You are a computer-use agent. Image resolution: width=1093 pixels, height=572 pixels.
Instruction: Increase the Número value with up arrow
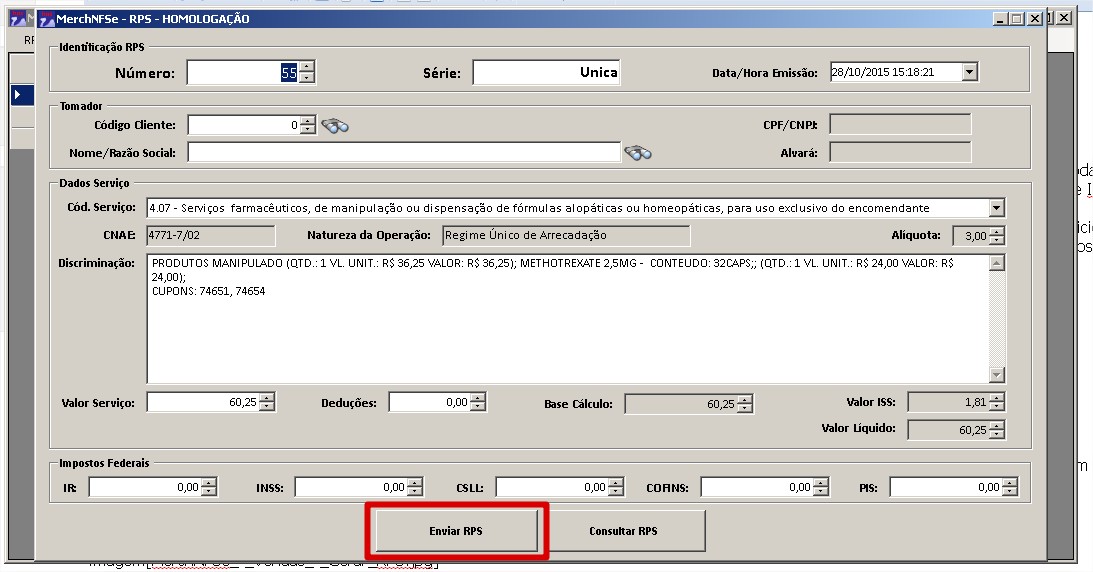[307, 67]
